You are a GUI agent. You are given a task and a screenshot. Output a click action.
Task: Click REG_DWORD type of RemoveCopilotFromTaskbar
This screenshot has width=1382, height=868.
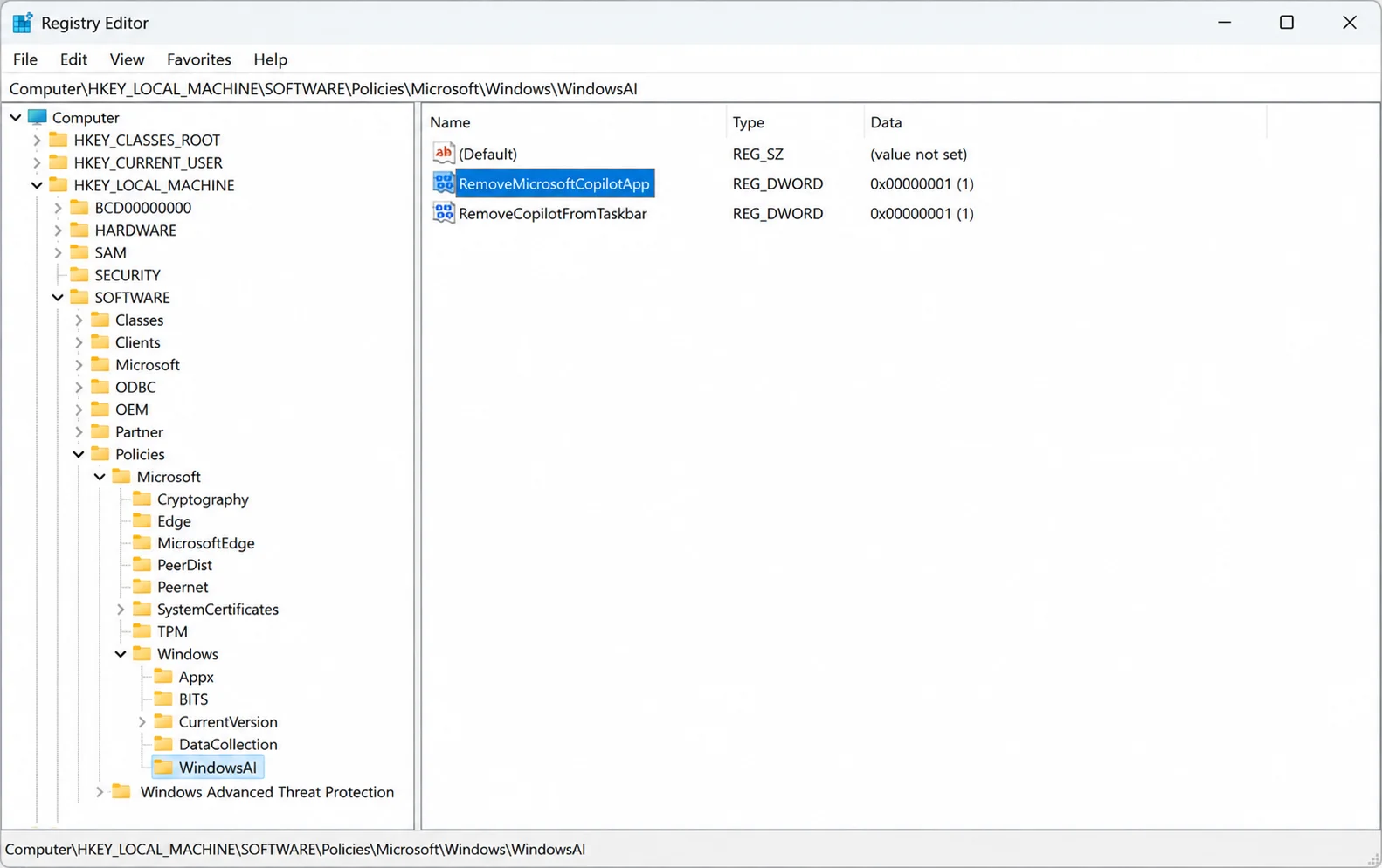777,213
